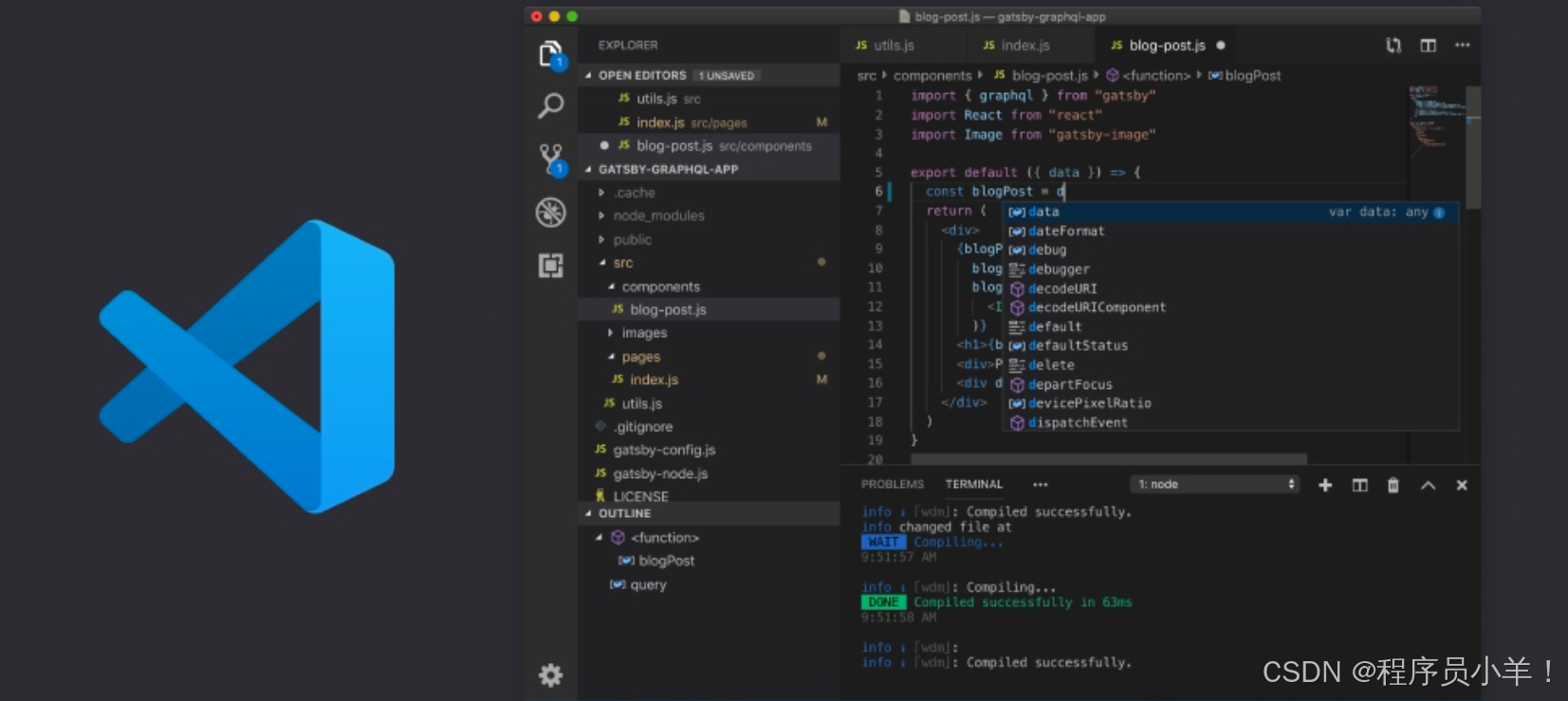Open the panel overflow ellipsis menu
Viewport: 1568px width, 701px height.
pos(1041,485)
